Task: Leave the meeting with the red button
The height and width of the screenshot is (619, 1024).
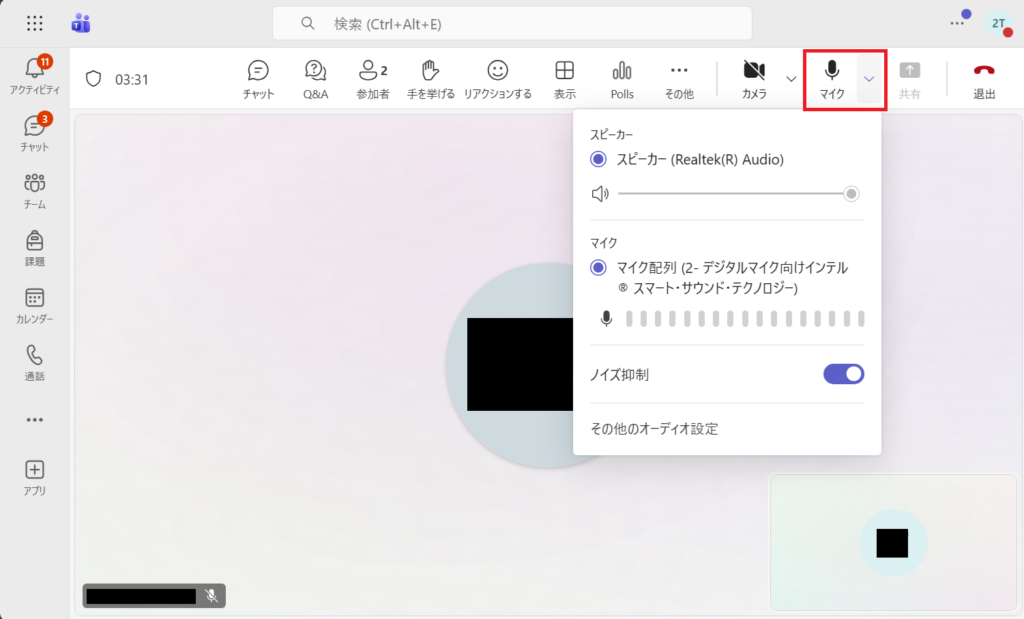Action: click(984, 79)
